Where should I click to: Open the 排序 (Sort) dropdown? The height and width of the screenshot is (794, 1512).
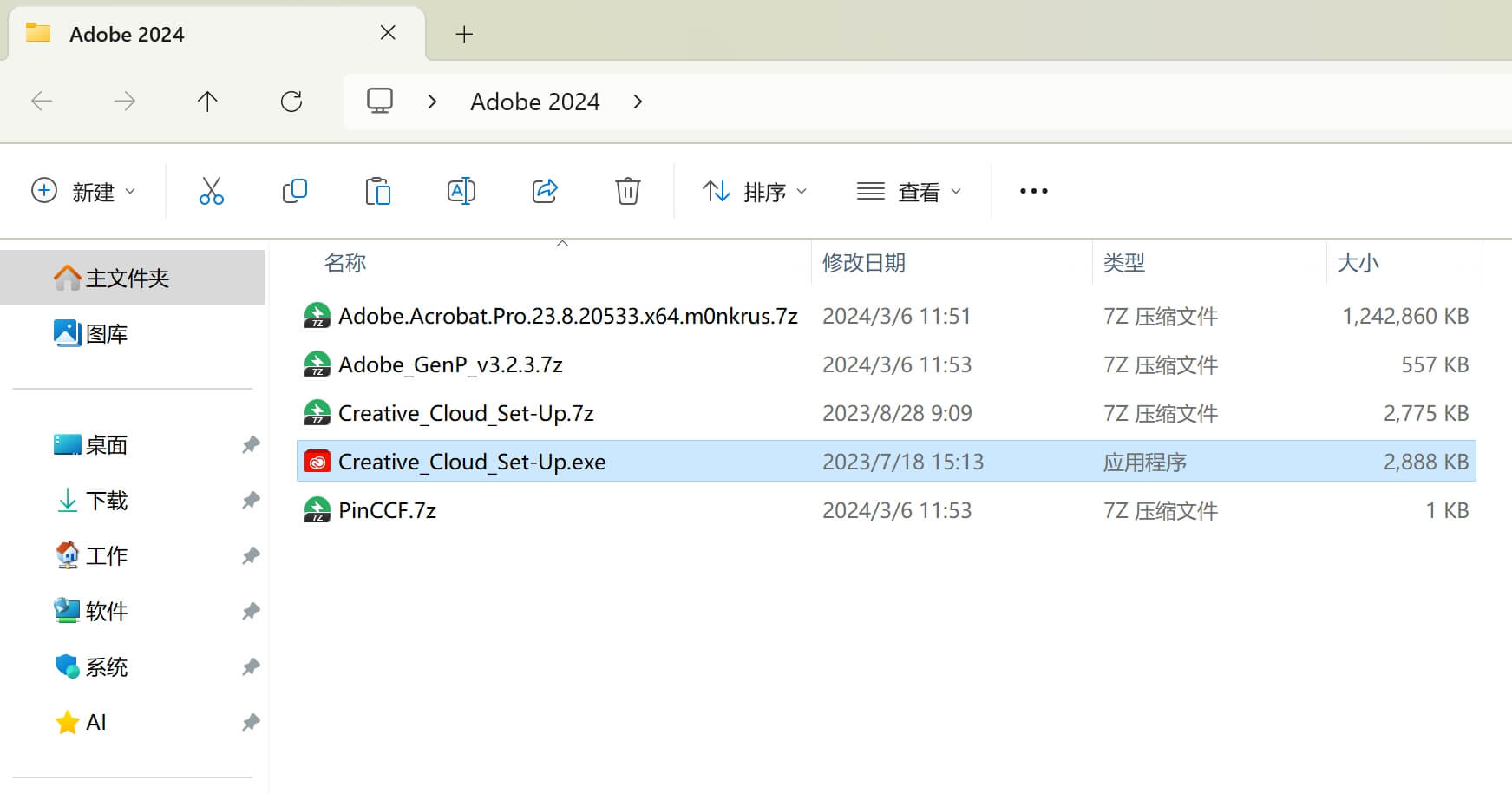(x=755, y=191)
